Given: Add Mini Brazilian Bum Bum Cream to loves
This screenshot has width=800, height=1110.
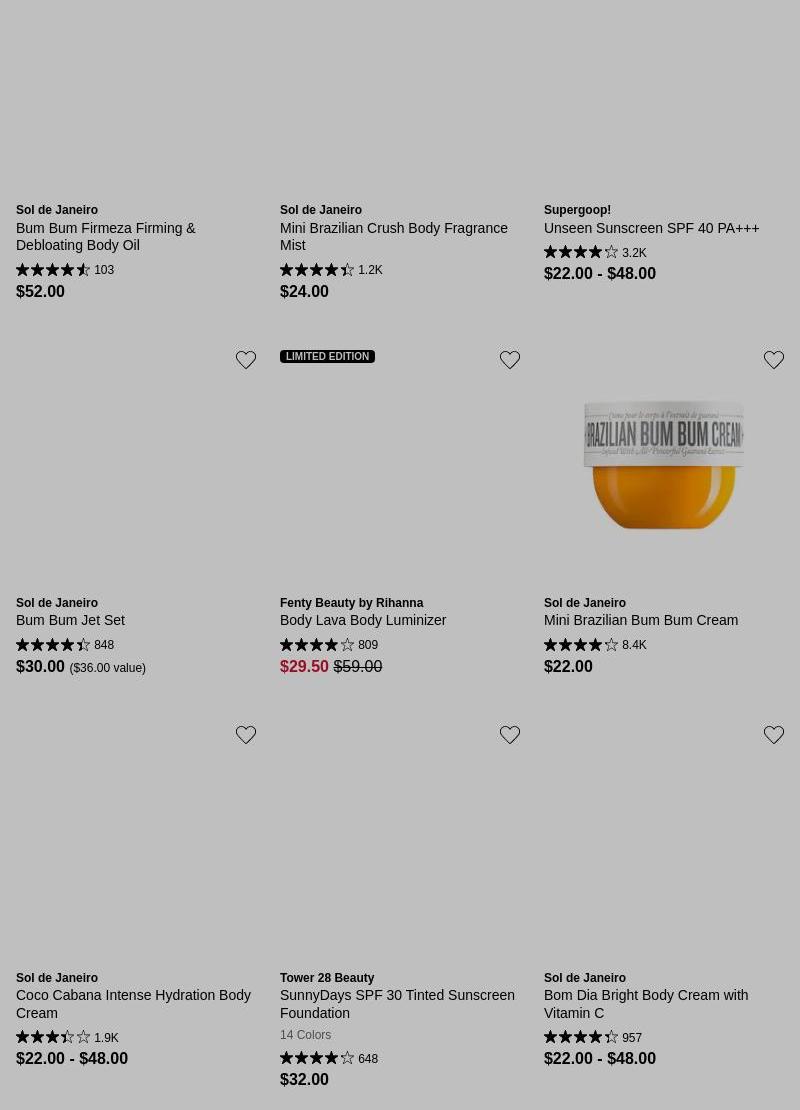Looking at the screenshot, I should click(774, 360).
